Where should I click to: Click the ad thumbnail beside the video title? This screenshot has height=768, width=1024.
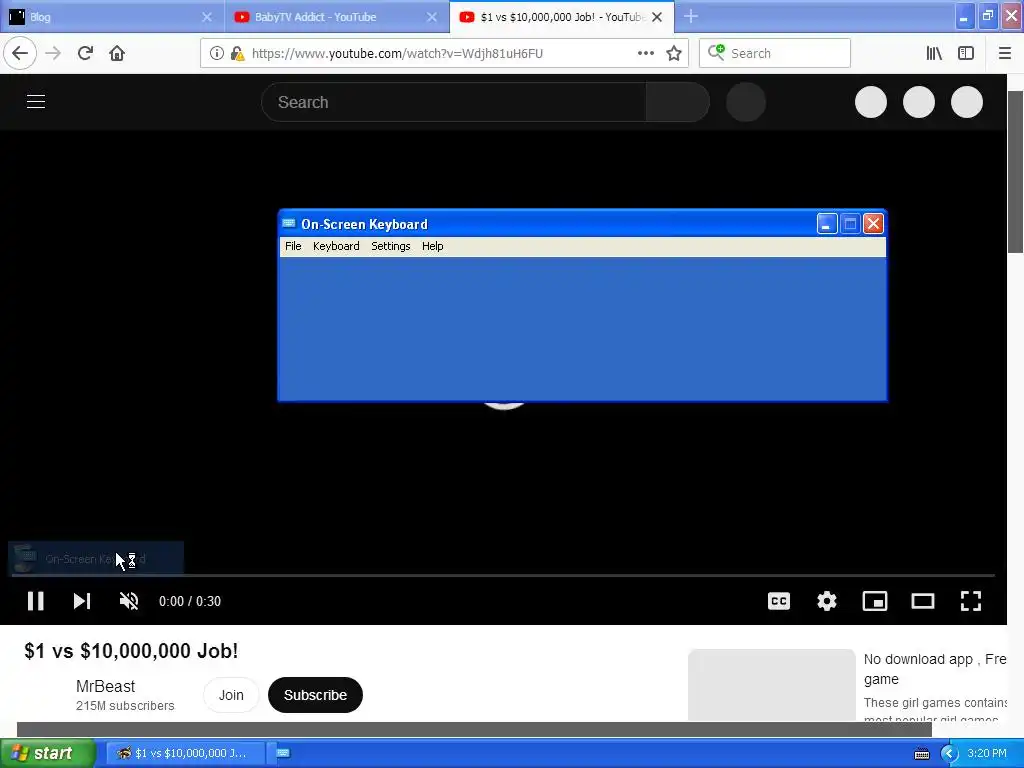[771, 685]
